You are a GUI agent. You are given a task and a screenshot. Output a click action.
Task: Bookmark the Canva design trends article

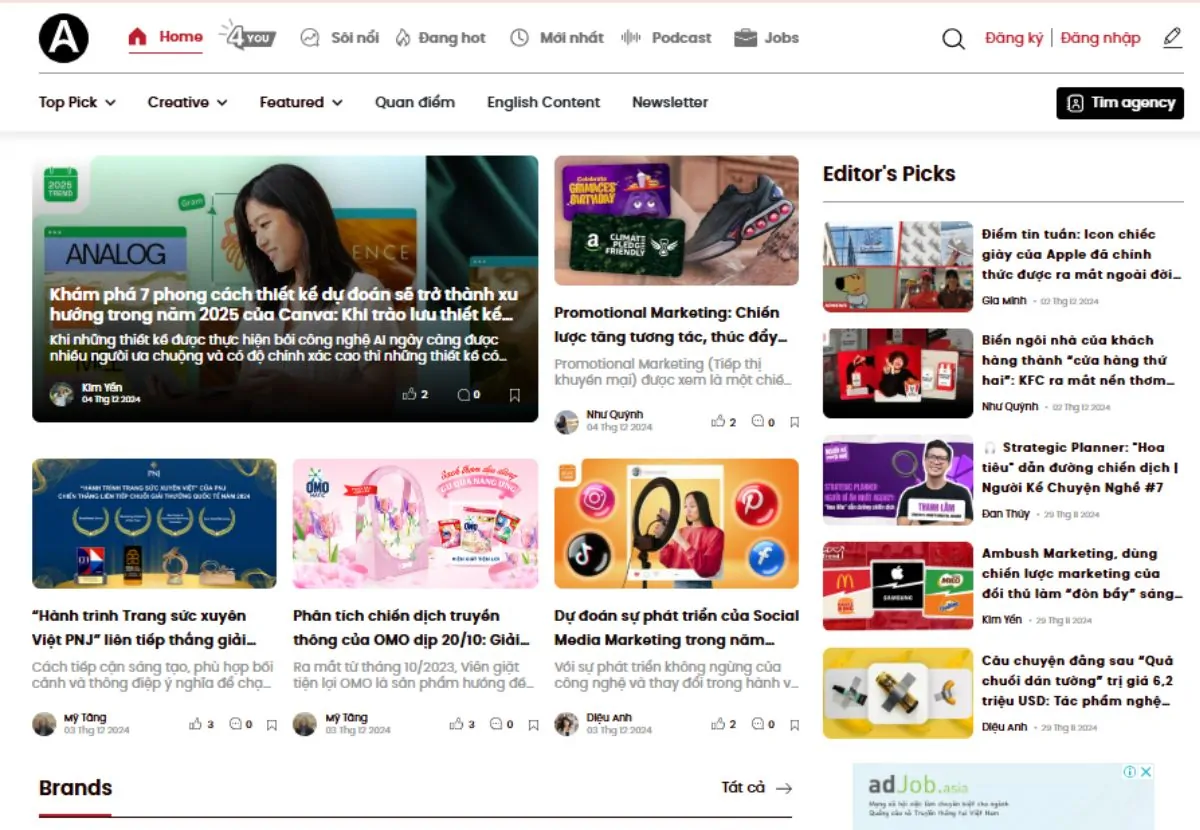[515, 395]
